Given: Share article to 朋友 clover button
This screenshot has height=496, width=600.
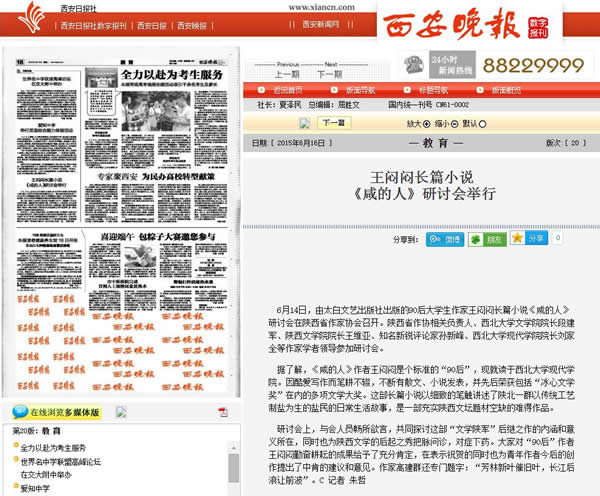Looking at the screenshot, I should tap(487, 240).
